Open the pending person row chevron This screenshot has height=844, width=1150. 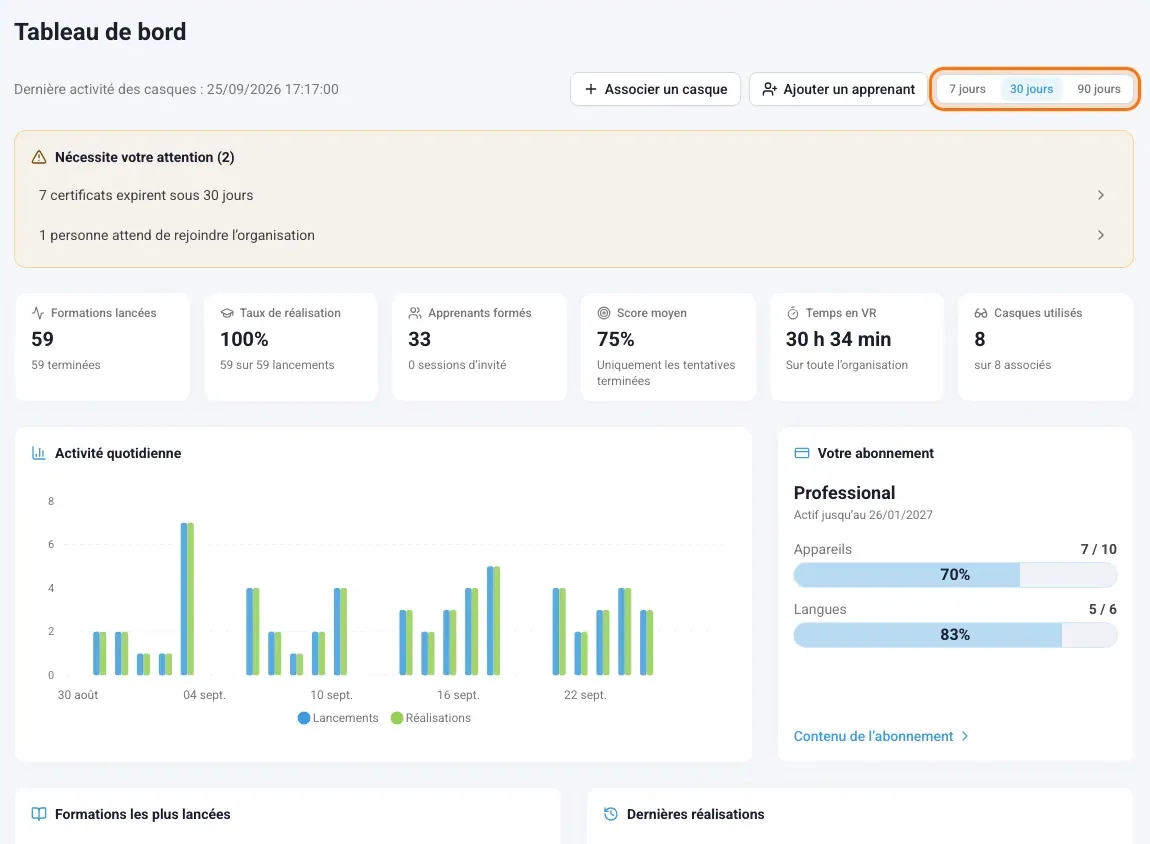tap(1101, 235)
